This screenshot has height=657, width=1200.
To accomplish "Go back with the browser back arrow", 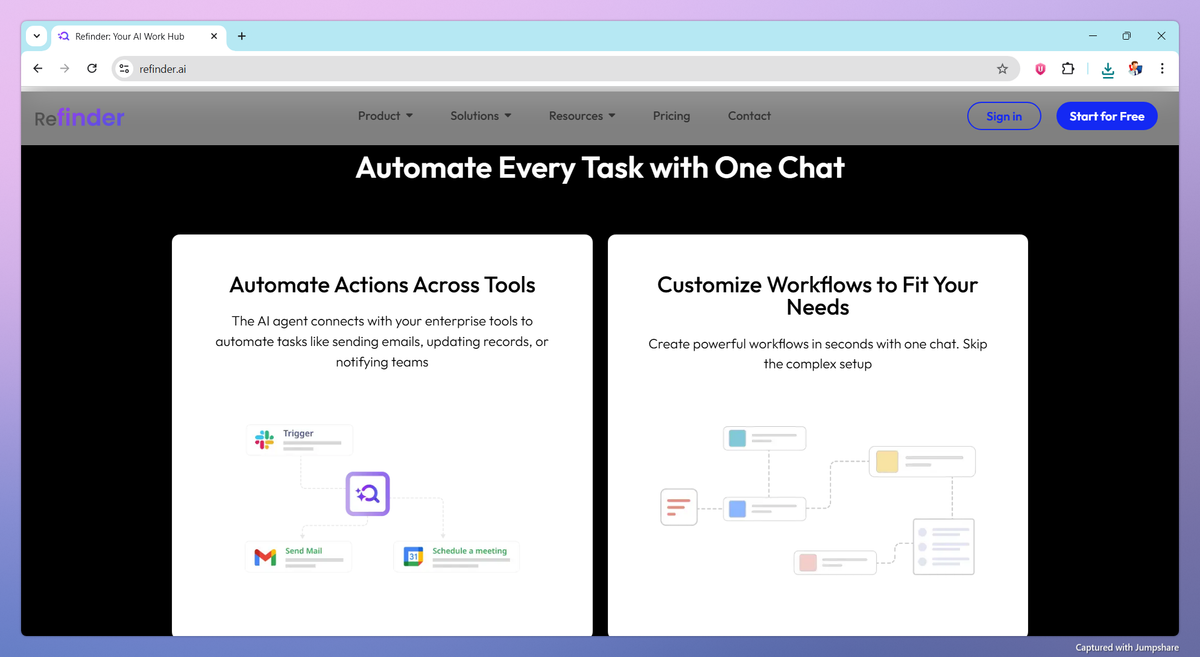I will point(38,69).
